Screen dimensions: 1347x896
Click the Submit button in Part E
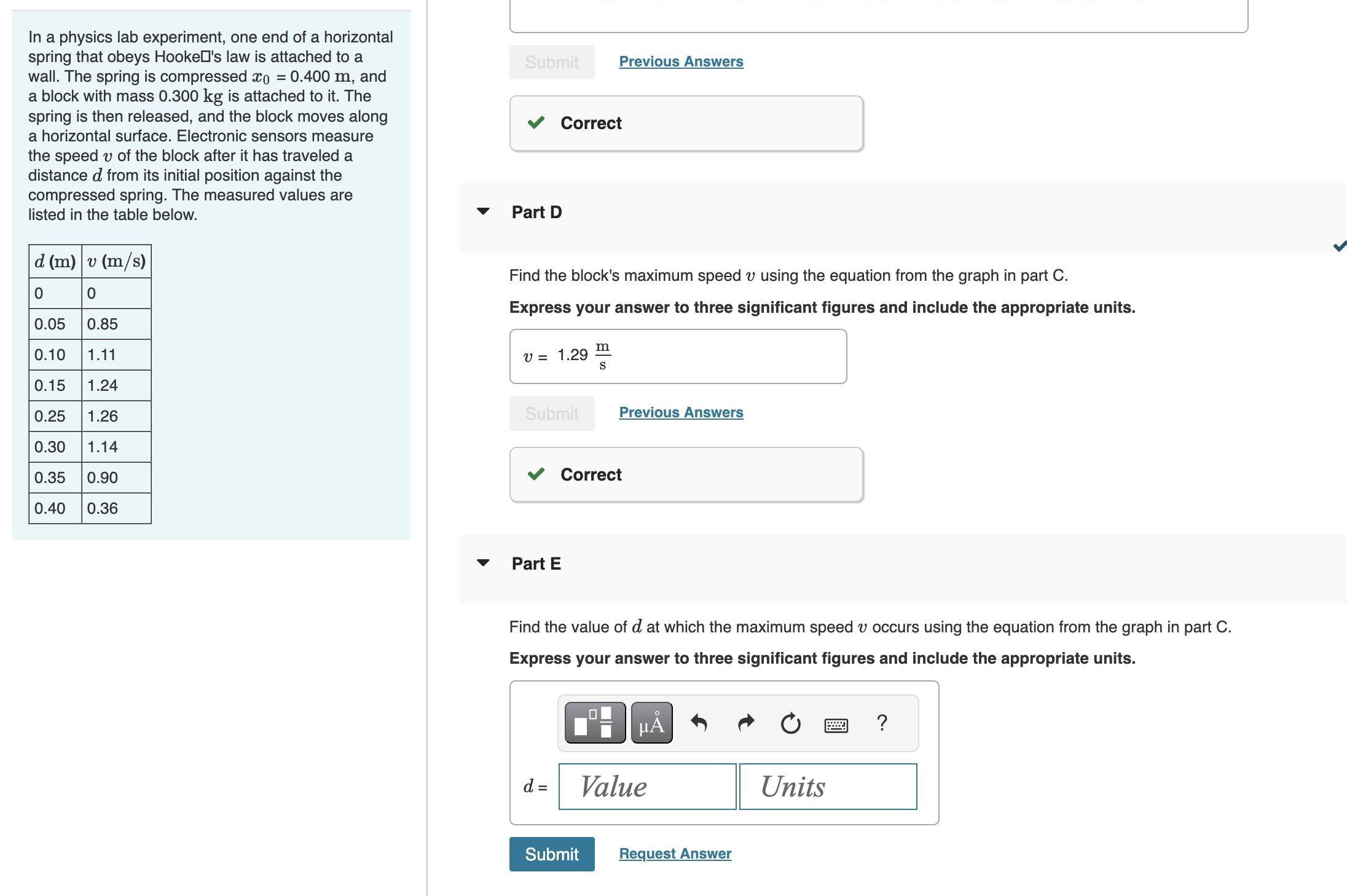point(551,854)
